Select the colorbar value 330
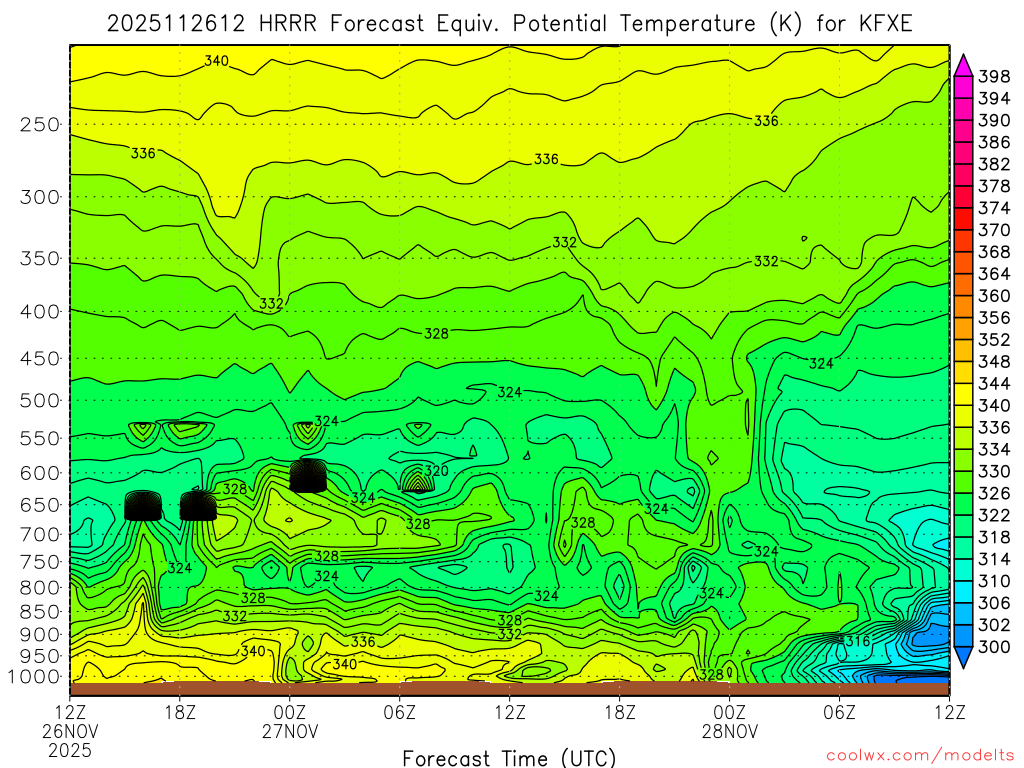Viewport: 1024px width, 768px height. (x=994, y=472)
